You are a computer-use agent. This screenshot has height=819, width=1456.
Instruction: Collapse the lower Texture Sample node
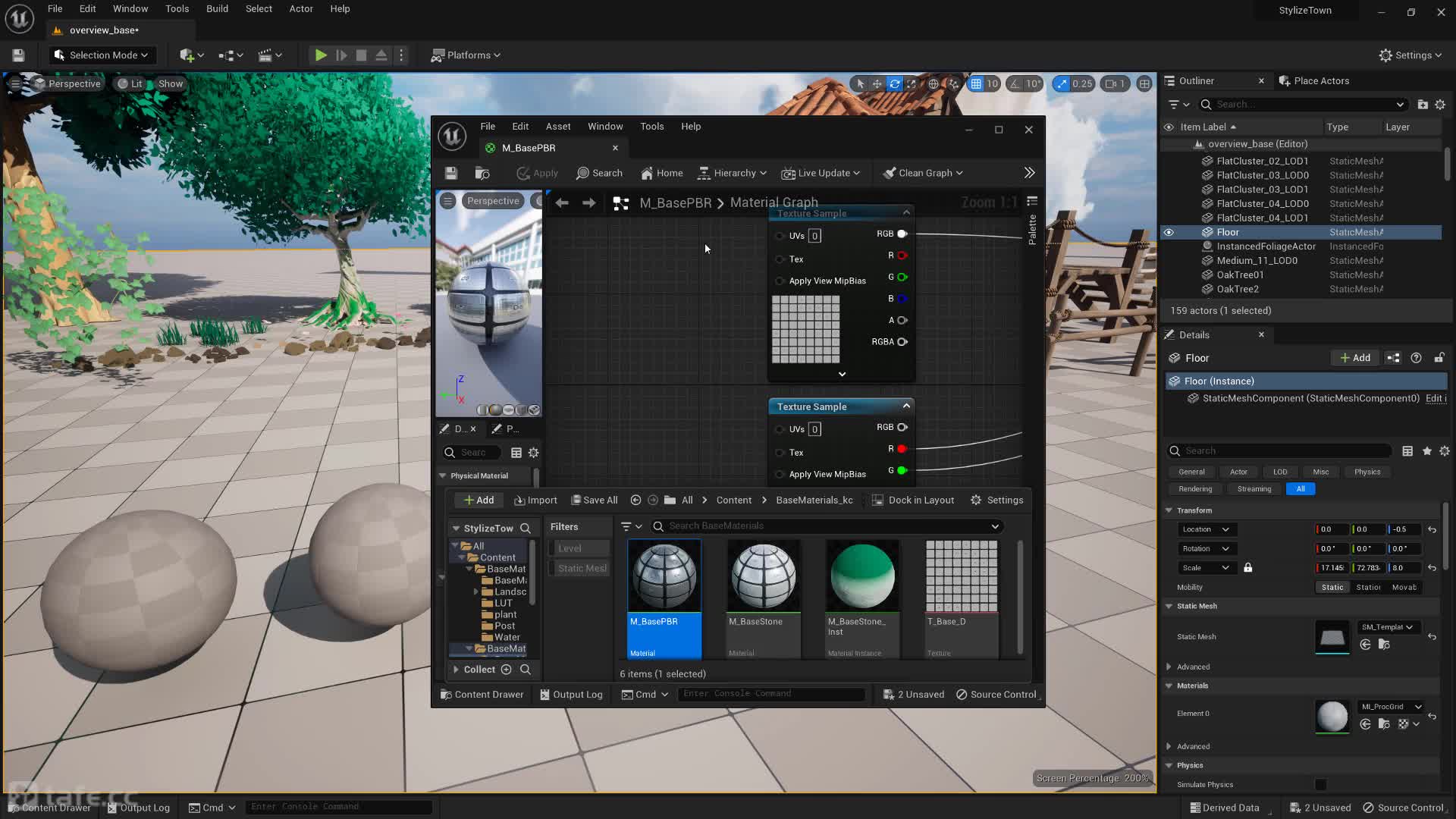tap(906, 406)
